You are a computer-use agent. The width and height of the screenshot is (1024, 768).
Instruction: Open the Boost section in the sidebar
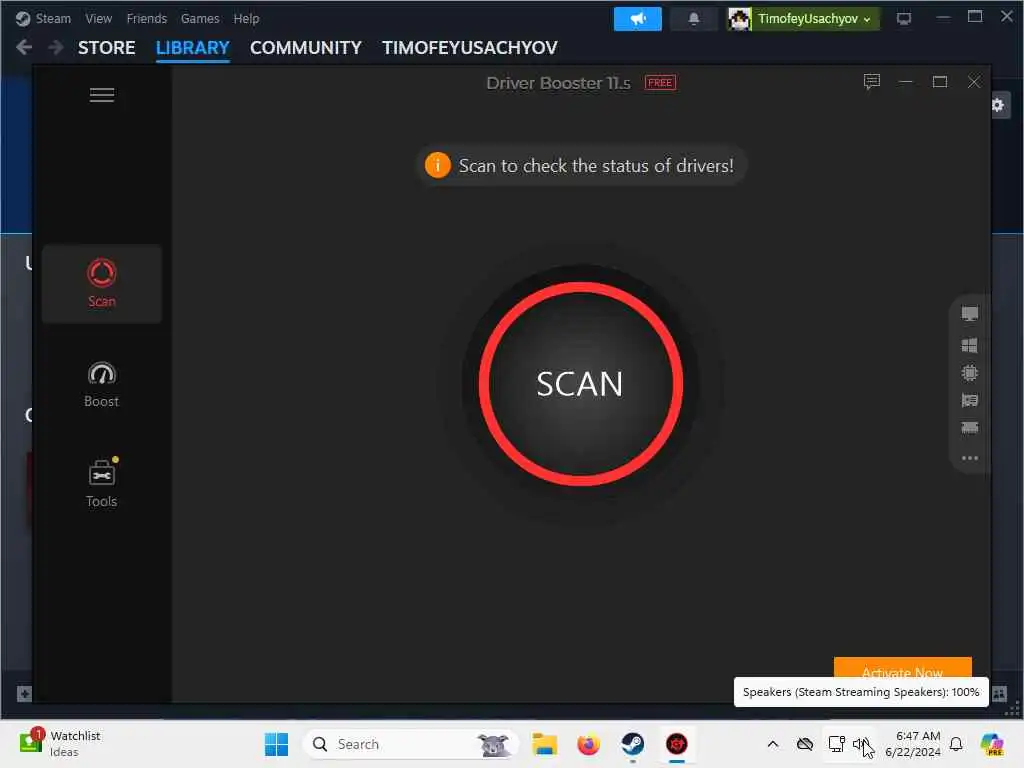click(x=101, y=384)
